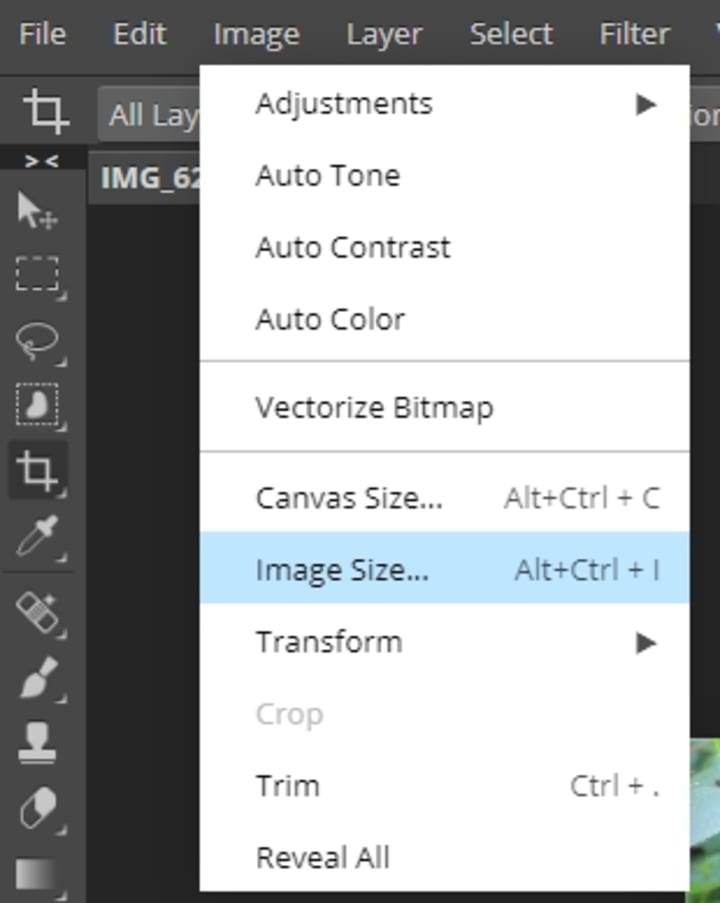Select the Clone Stamp tool
Screen dimensions: 720x903
coord(38,742)
